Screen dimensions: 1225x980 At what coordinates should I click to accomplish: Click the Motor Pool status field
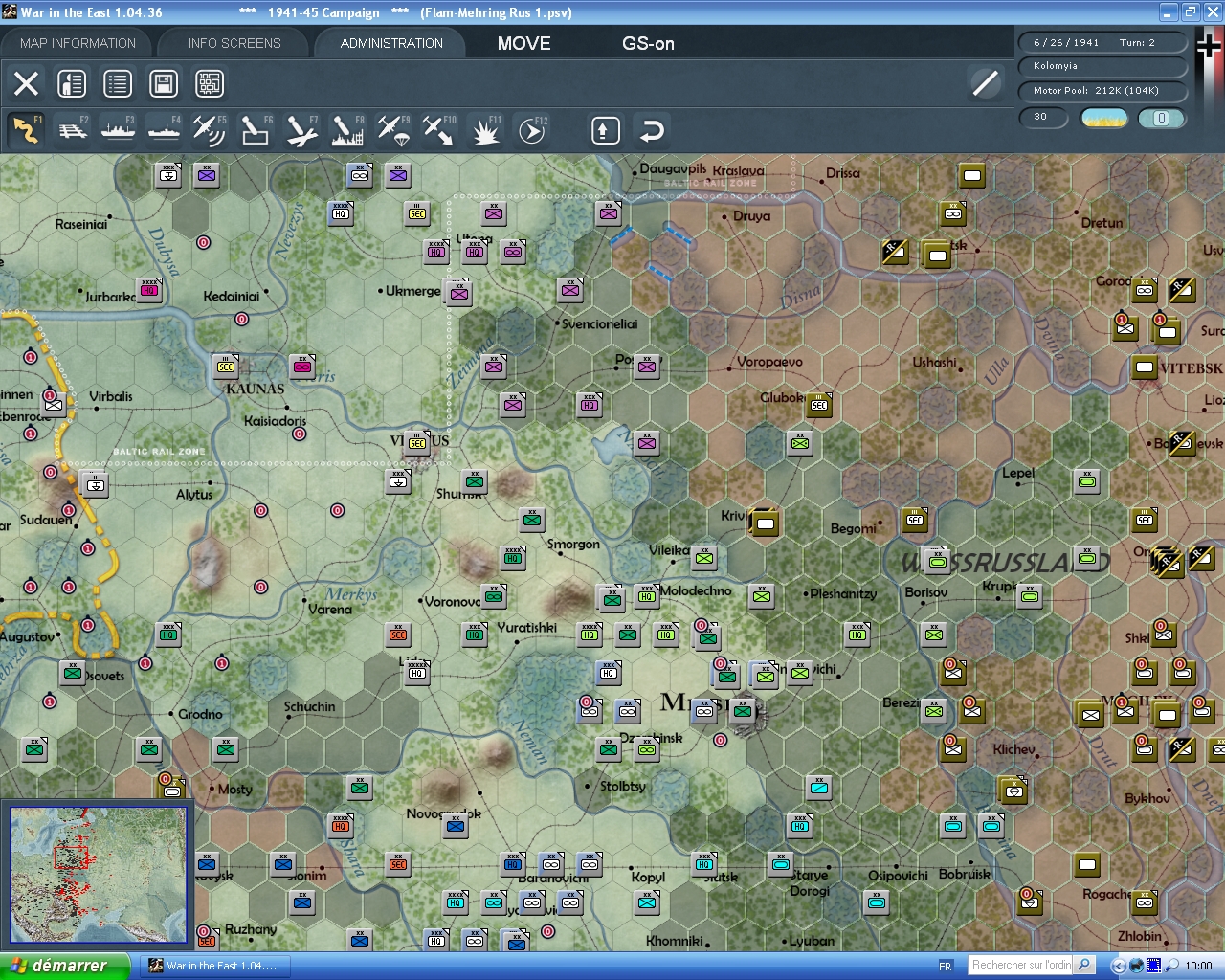tap(1102, 91)
